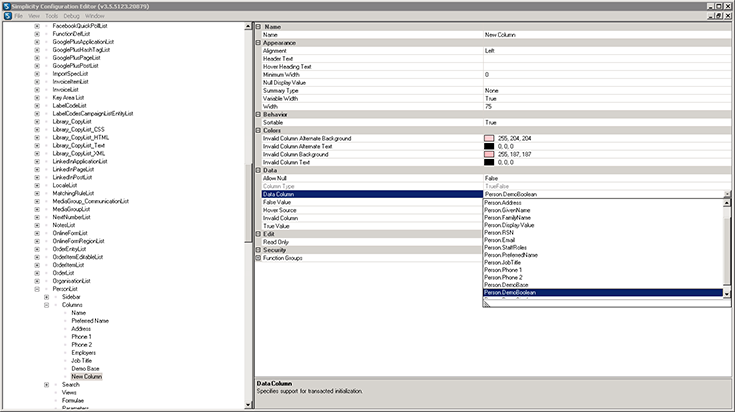
Task: Click tree panel scroll down arrow
Action: point(248,405)
